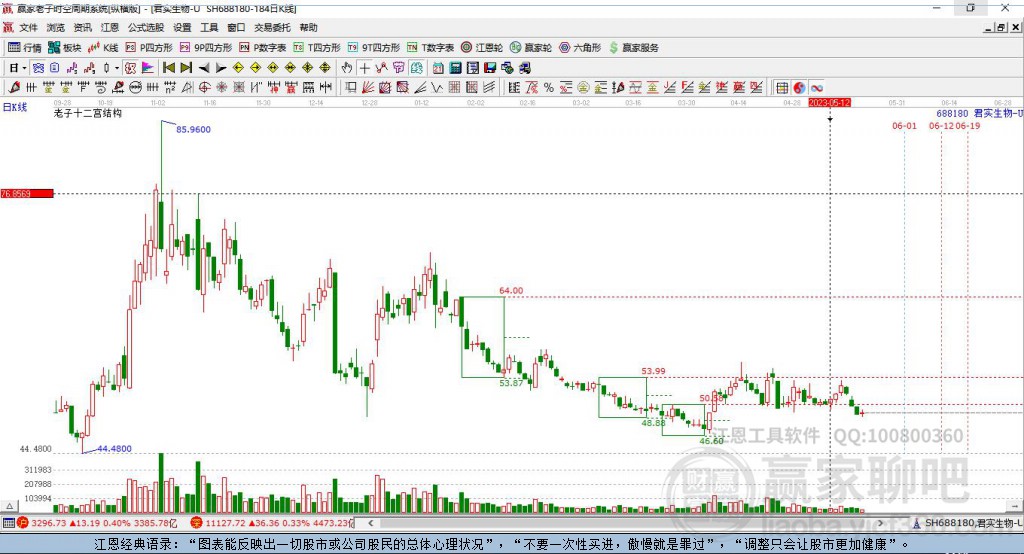The image size is (1024, 554).
Task: Open the 文件 menu
Action: (x=28, y=27)
